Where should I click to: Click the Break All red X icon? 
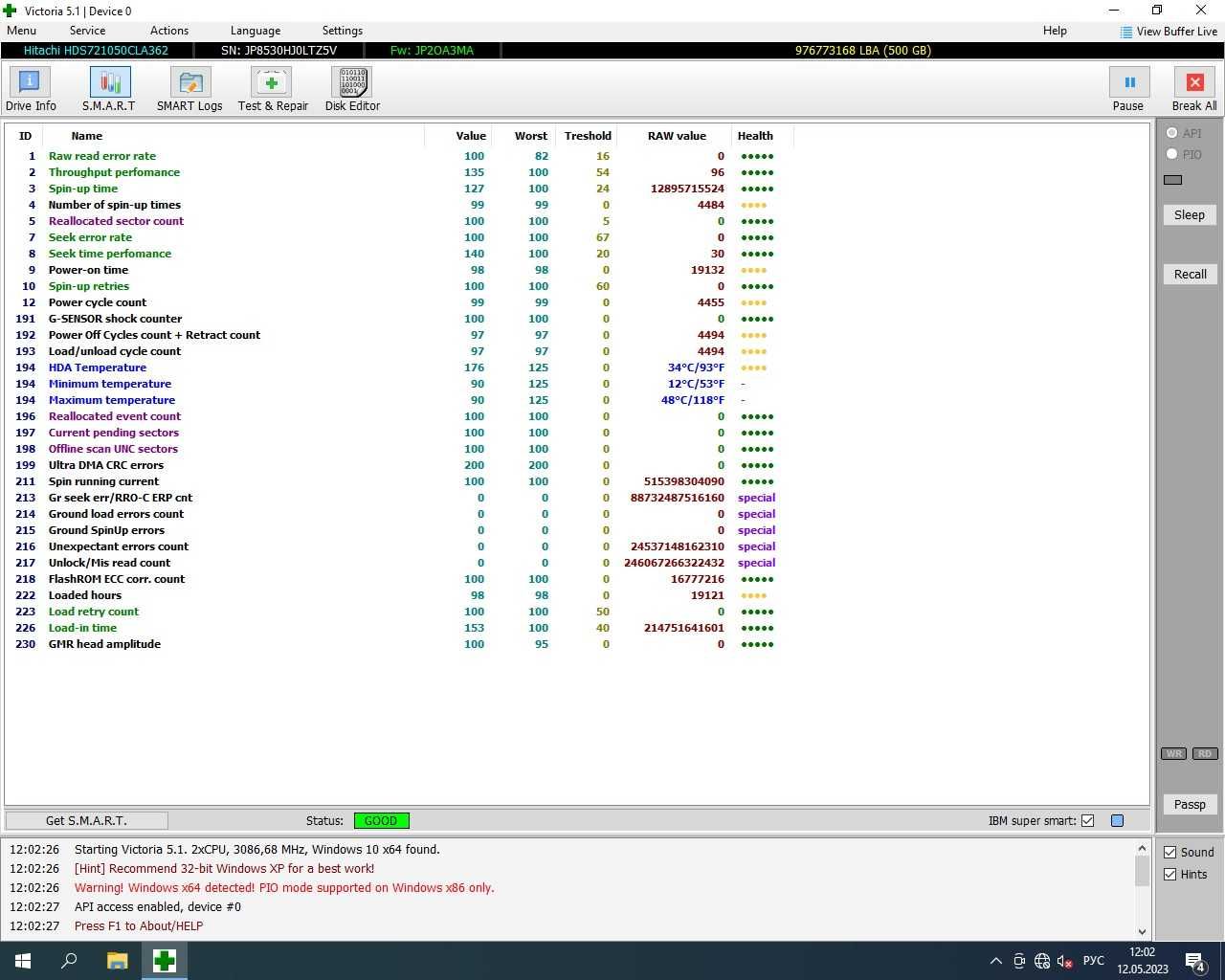1194,82
